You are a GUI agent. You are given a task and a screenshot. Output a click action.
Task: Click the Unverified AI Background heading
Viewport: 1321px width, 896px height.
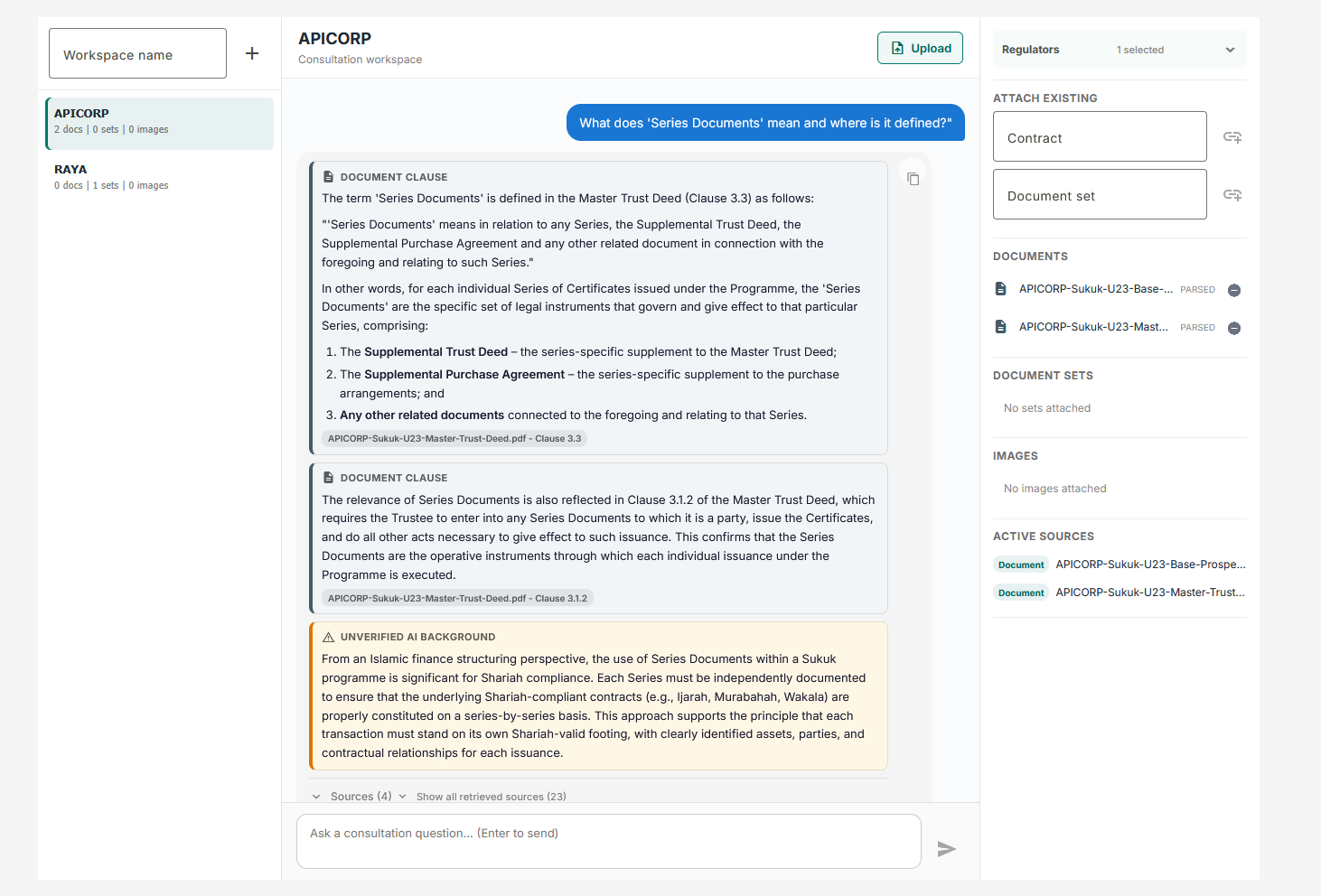tap(417, 637)
